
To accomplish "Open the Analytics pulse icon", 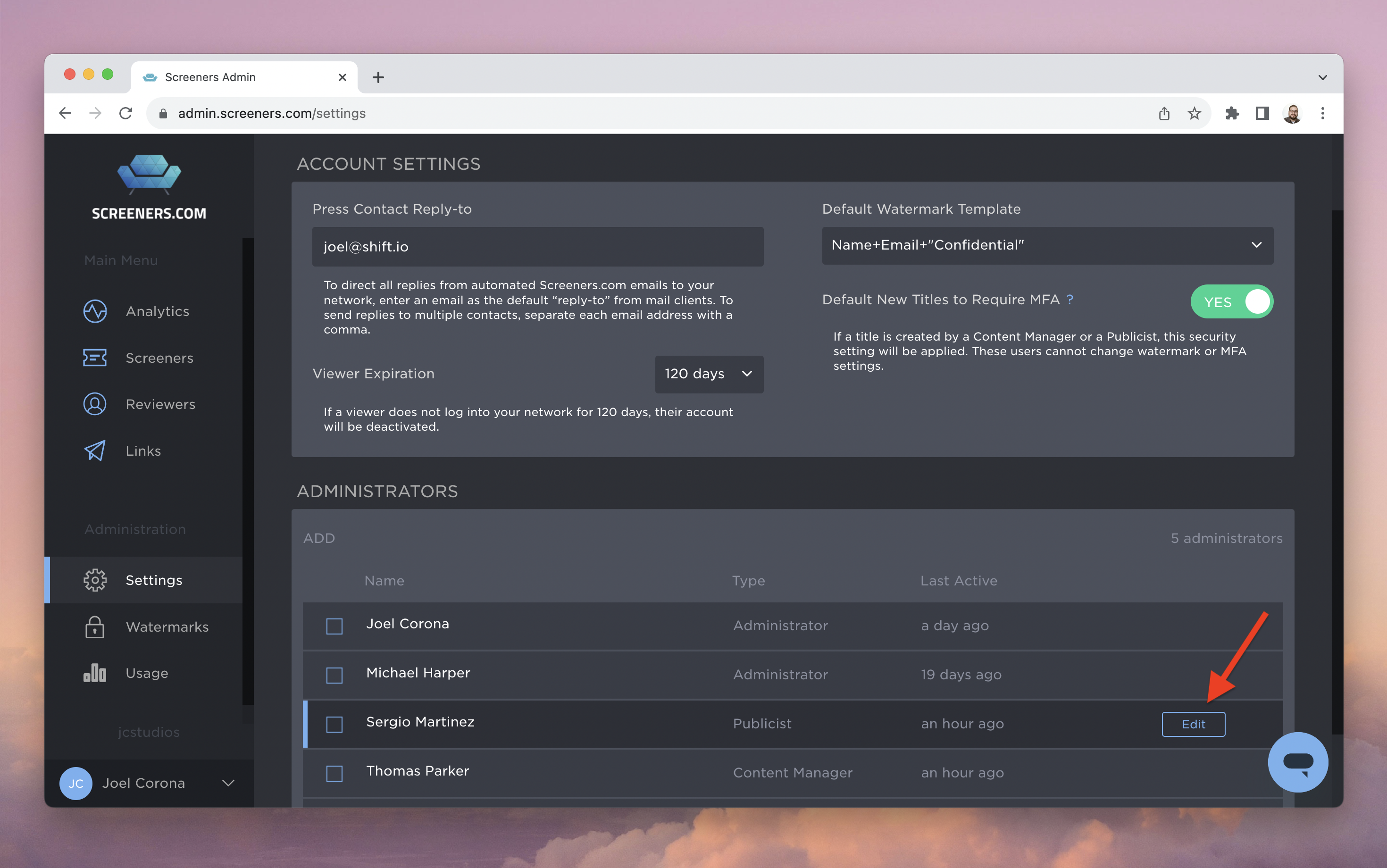I will coord(95,311).
